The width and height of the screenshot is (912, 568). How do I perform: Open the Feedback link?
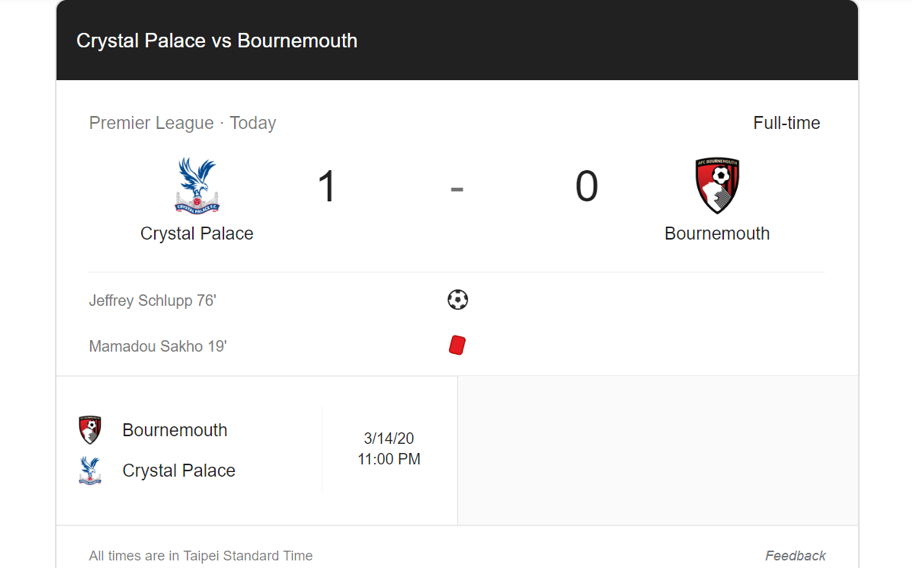(795, 556)
